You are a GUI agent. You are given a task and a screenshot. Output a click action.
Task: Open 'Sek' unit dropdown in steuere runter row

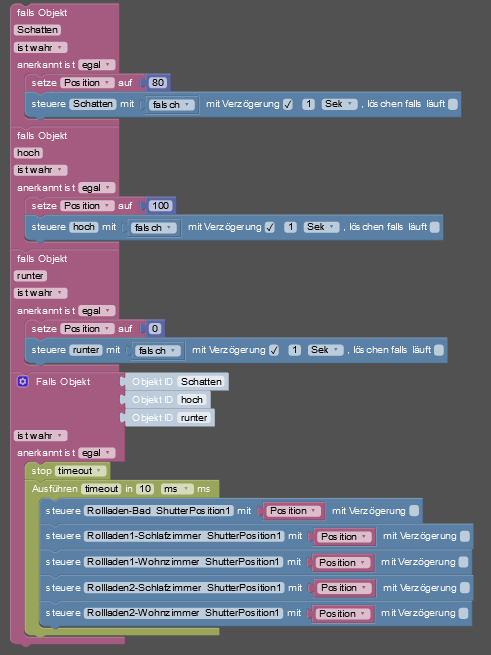pos(325,350)
